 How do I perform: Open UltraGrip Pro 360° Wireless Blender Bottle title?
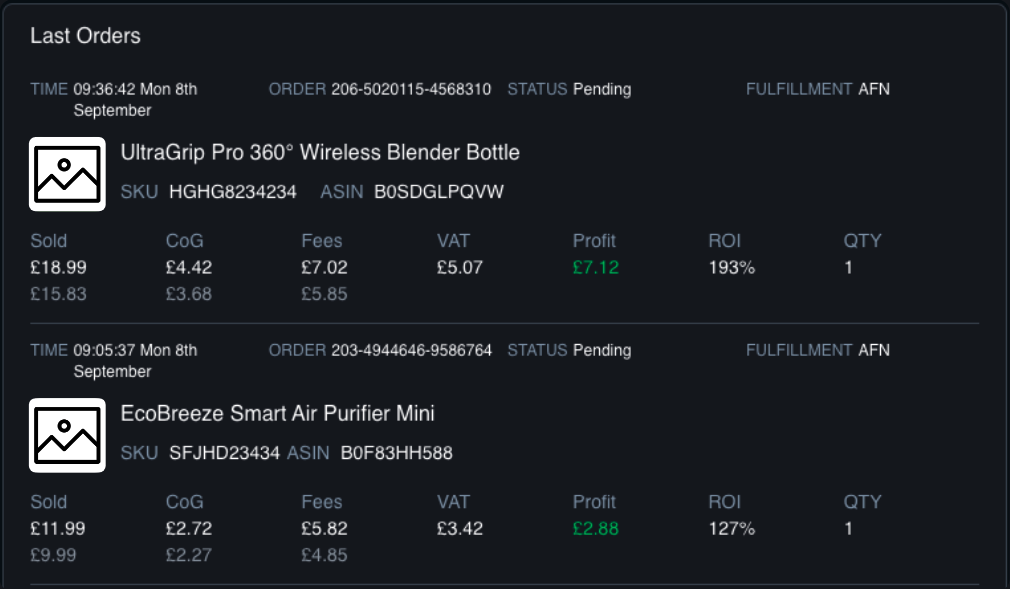point(320,153)
